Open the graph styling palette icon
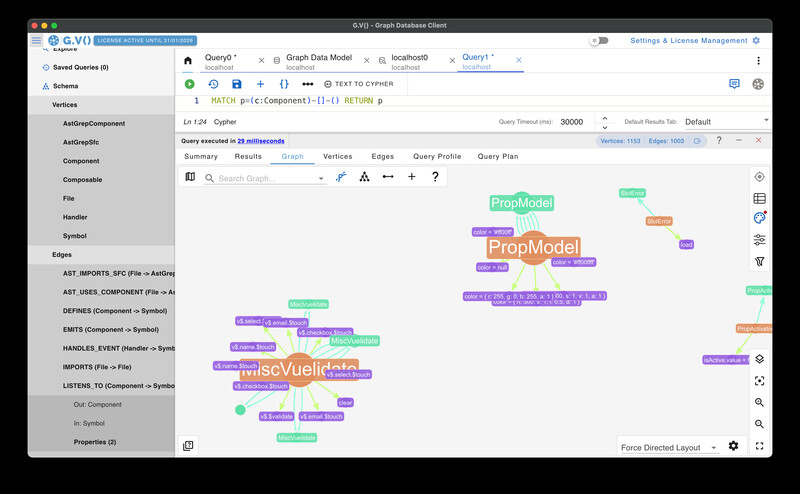 (759, 218)
